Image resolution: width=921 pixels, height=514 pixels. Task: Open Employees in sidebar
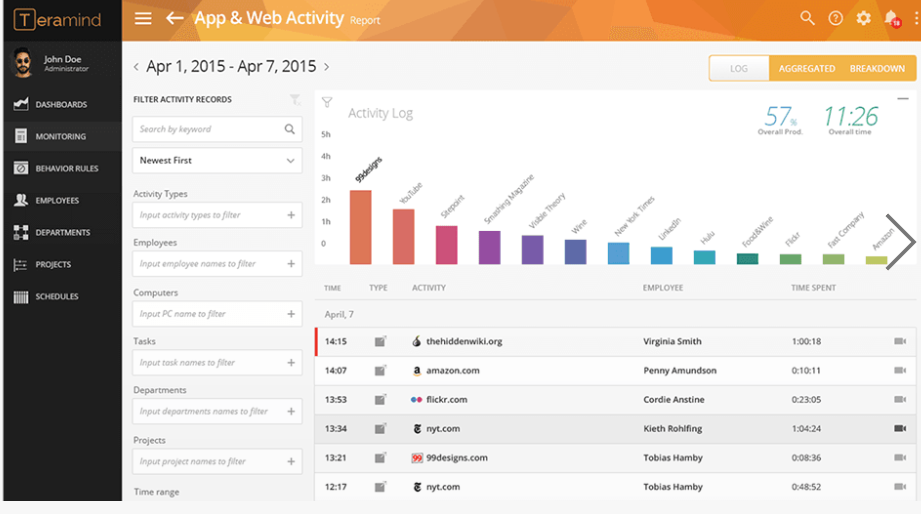coord(62,200)
